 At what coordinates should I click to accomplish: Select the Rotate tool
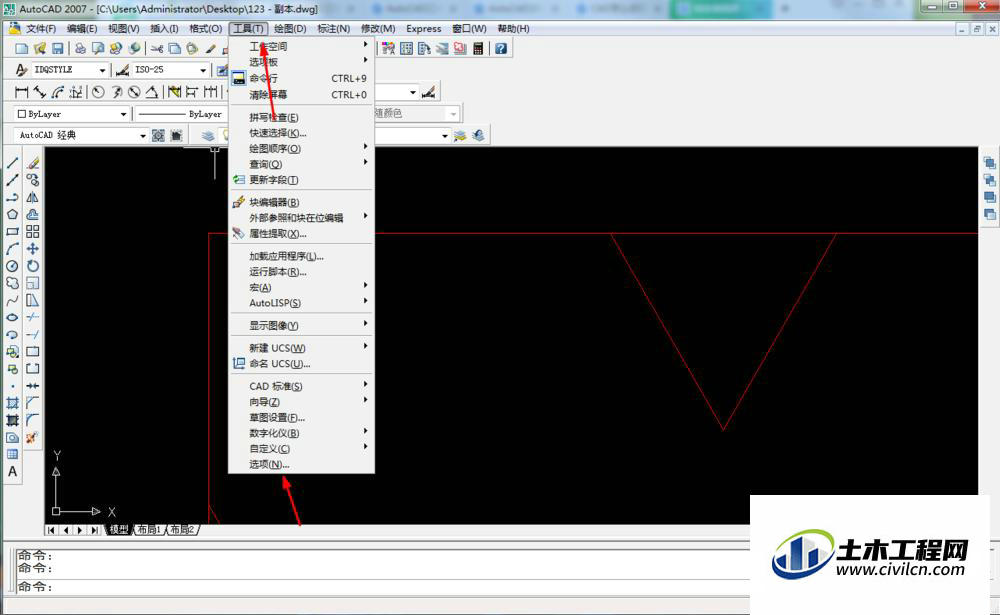(x=33, y=266)
